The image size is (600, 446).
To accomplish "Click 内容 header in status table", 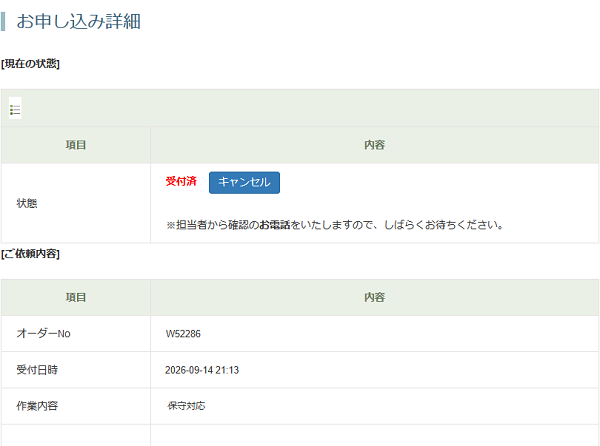I will point(375,145).
